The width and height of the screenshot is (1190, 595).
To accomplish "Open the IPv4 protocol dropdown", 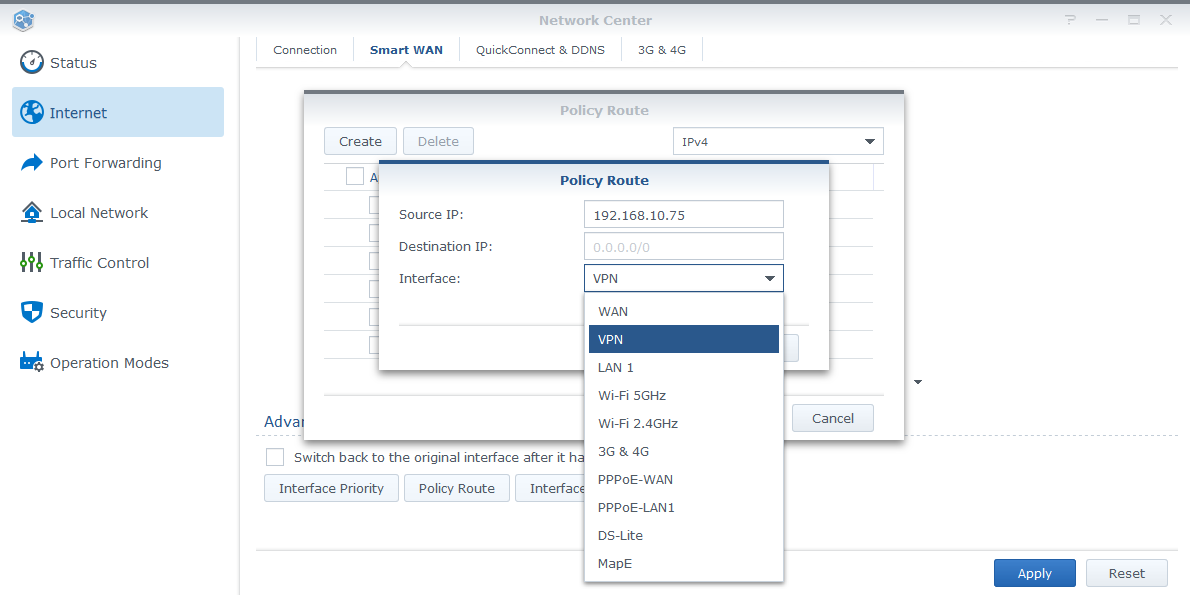I will click(778, 141).
